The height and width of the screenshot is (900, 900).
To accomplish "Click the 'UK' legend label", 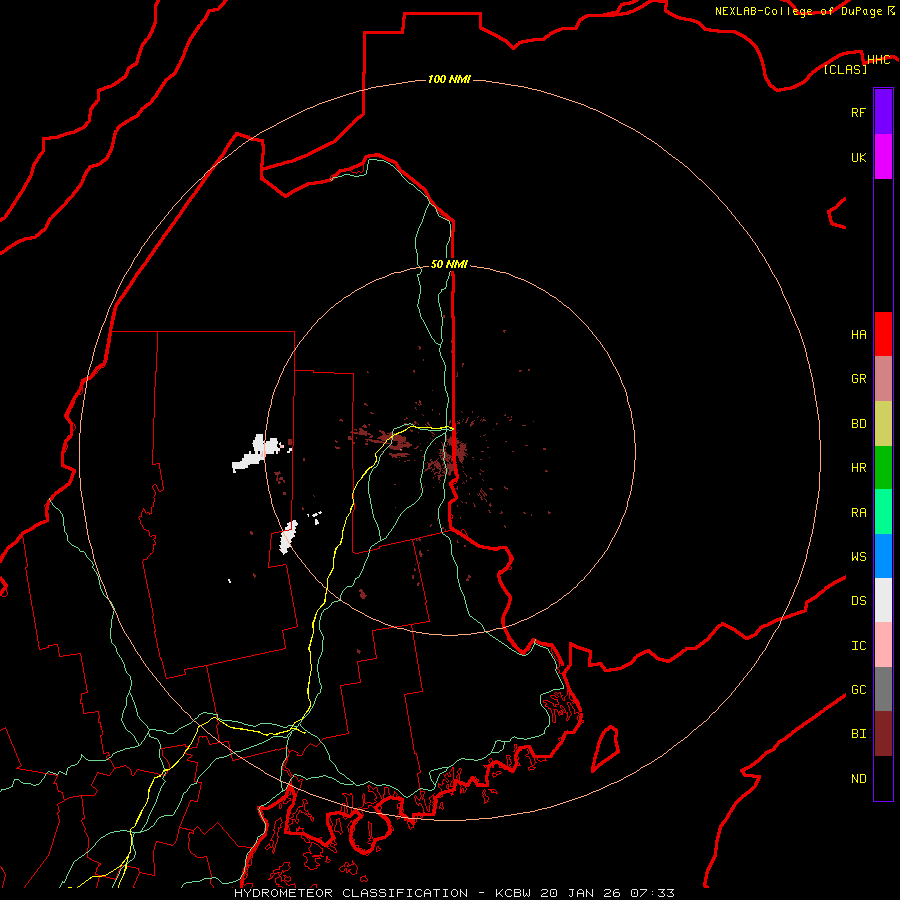I will tap(858, 157).
